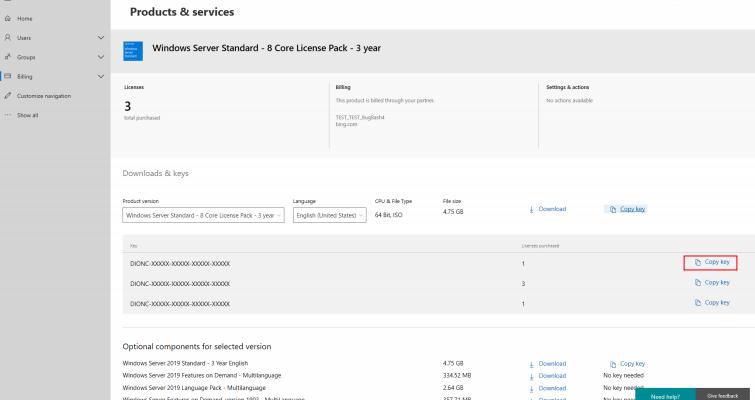The image size is (755, 400).
Task: Click Windows Server 2019 Language Pack - Multilanguage text
Action: [194, 388]
